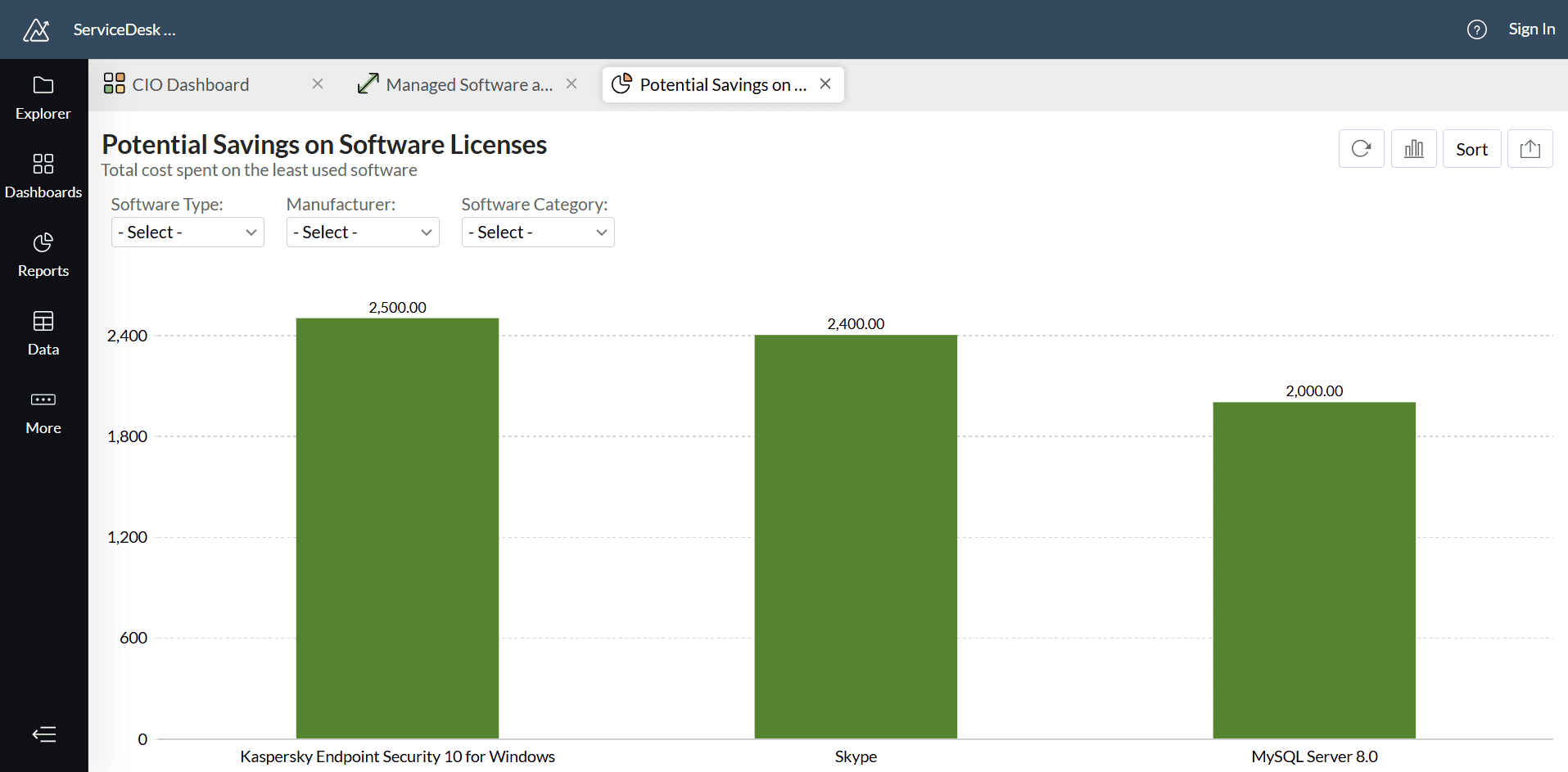Open the Dashboards sidebar section
Screen dimensions: 1568x772
click(43, 177)
